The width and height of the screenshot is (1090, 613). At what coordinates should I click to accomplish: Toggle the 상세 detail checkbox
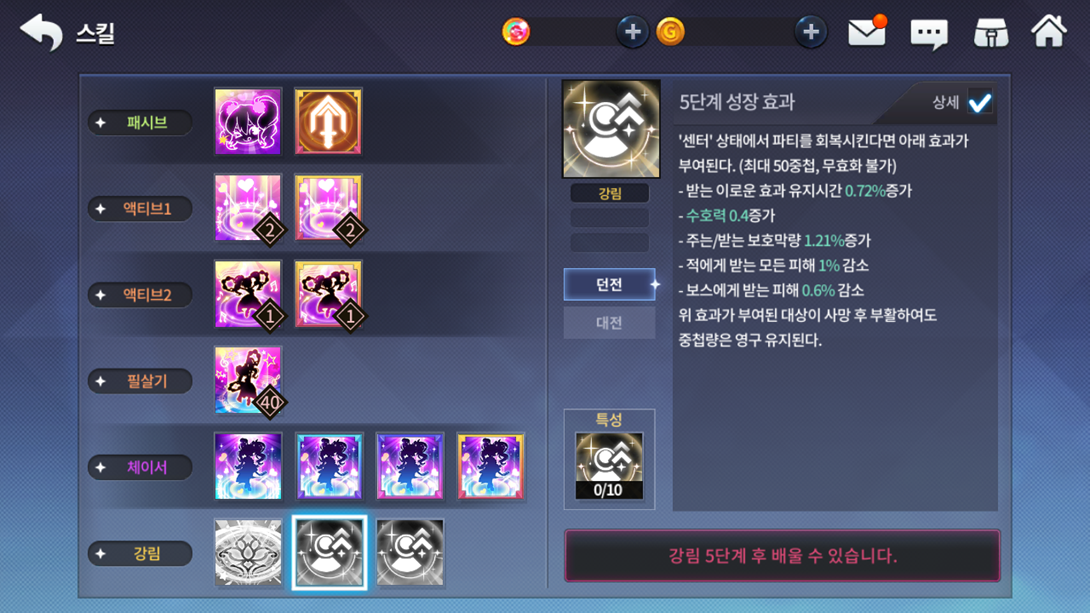[x=980, y=103]
